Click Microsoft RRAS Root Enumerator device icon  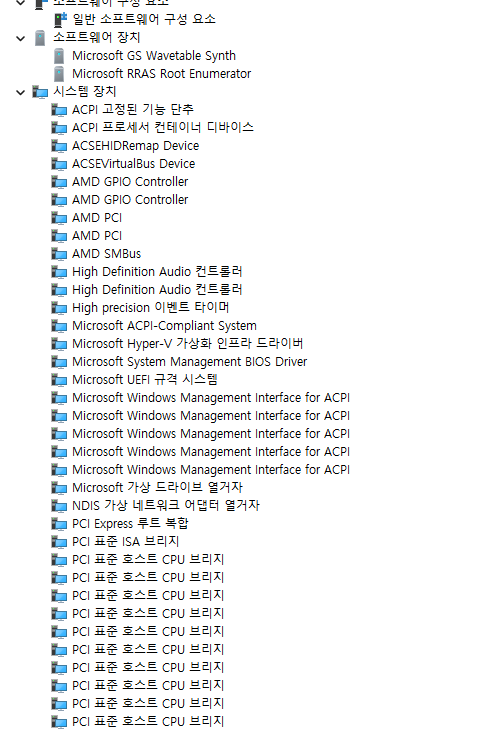59,74
